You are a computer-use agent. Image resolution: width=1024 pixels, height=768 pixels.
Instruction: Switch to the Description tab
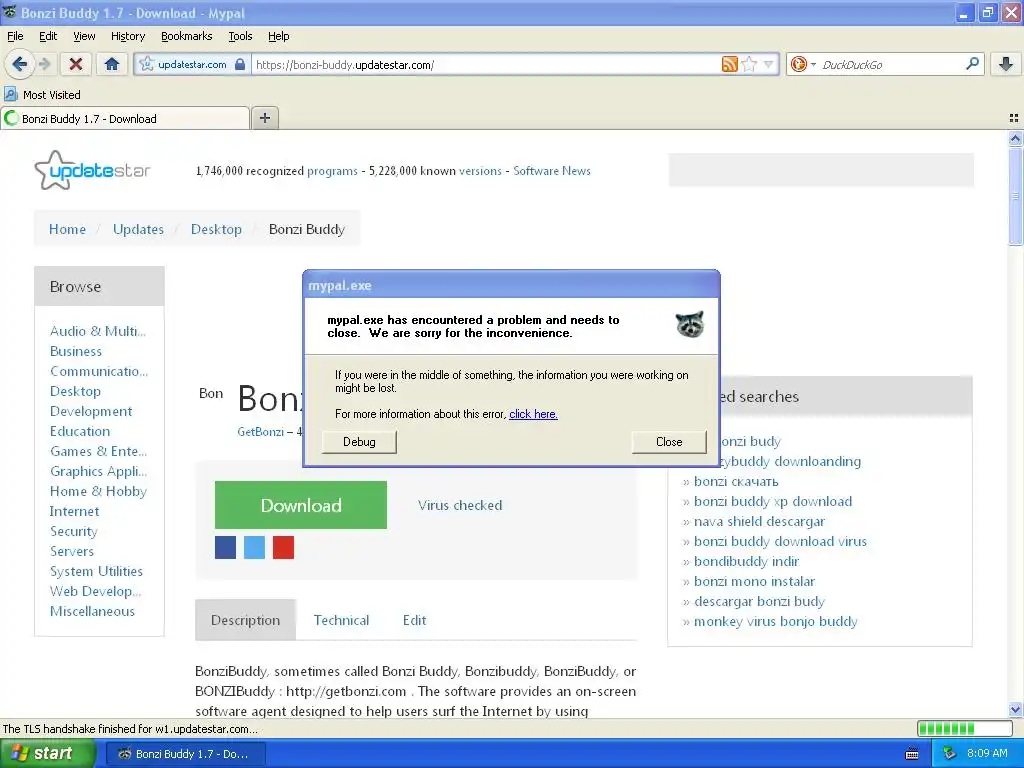[246, 620]
